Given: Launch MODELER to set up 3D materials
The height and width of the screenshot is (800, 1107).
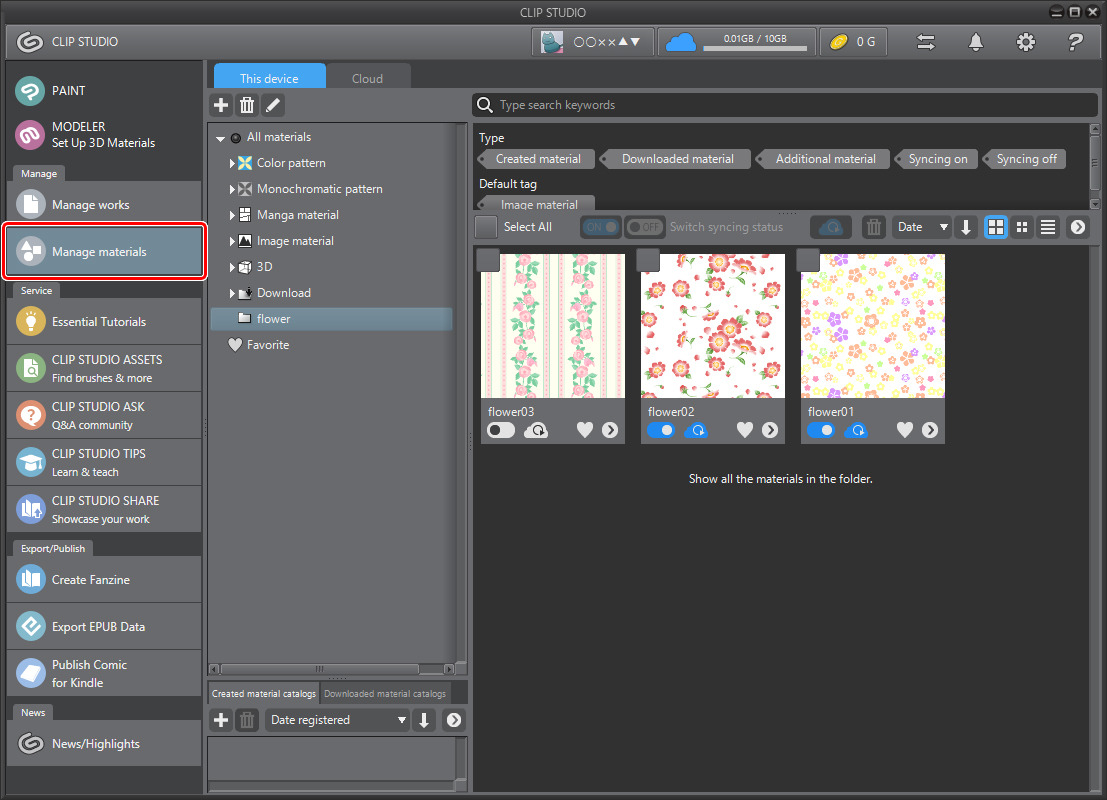Looking at the screenshot, I should point(30,133).
